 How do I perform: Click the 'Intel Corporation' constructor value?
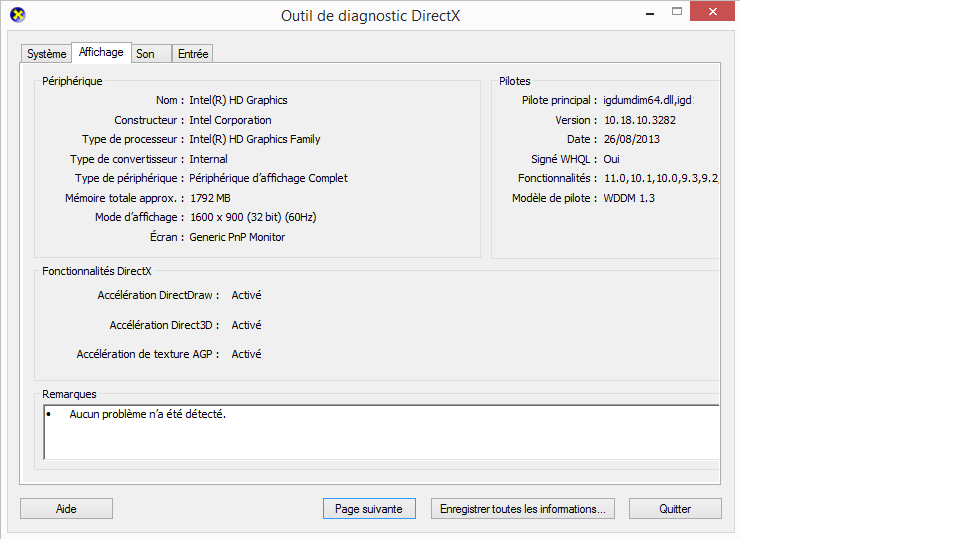pos(230,121)
